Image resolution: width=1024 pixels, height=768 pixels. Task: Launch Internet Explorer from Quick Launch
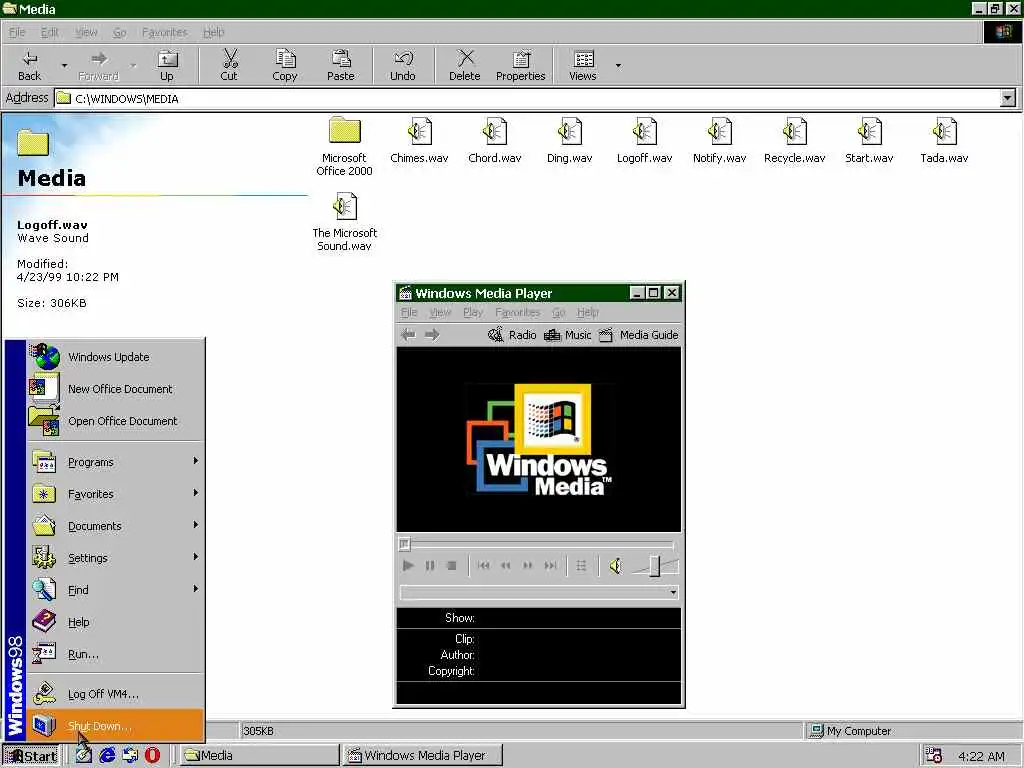point(107,756)
